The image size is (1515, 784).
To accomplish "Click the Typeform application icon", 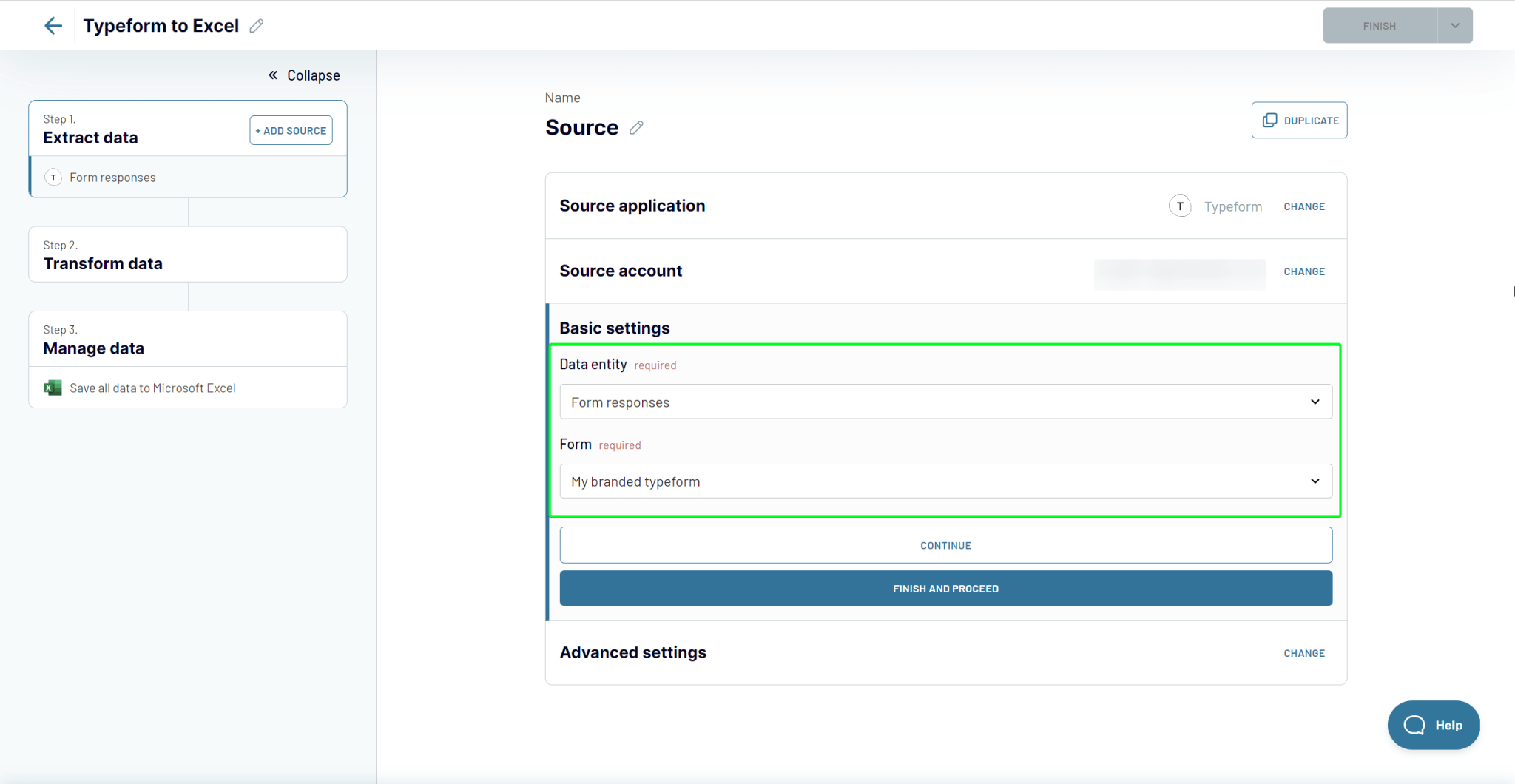I will (1179, 206).
